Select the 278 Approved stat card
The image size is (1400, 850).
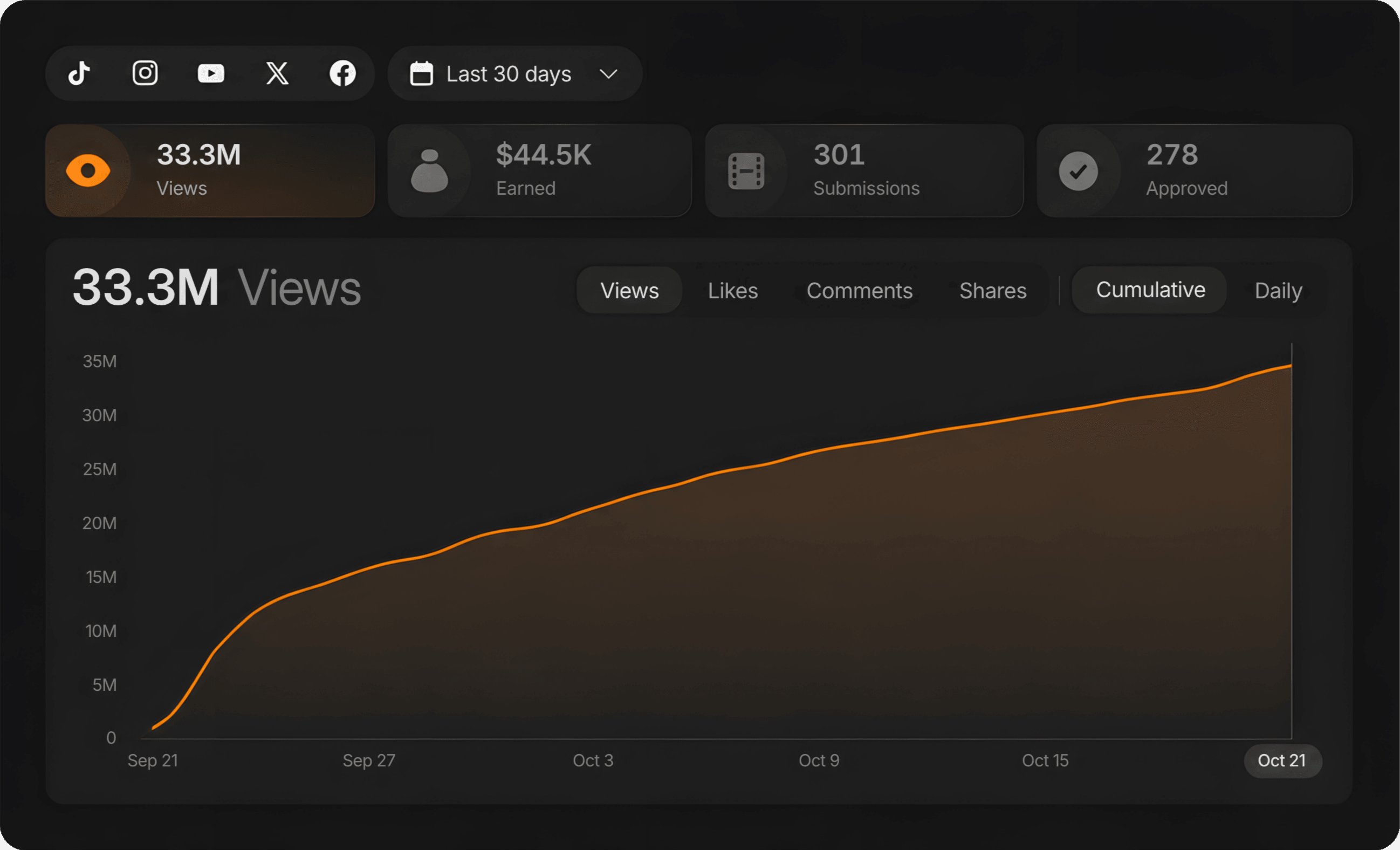click(x=1195, y=170)
